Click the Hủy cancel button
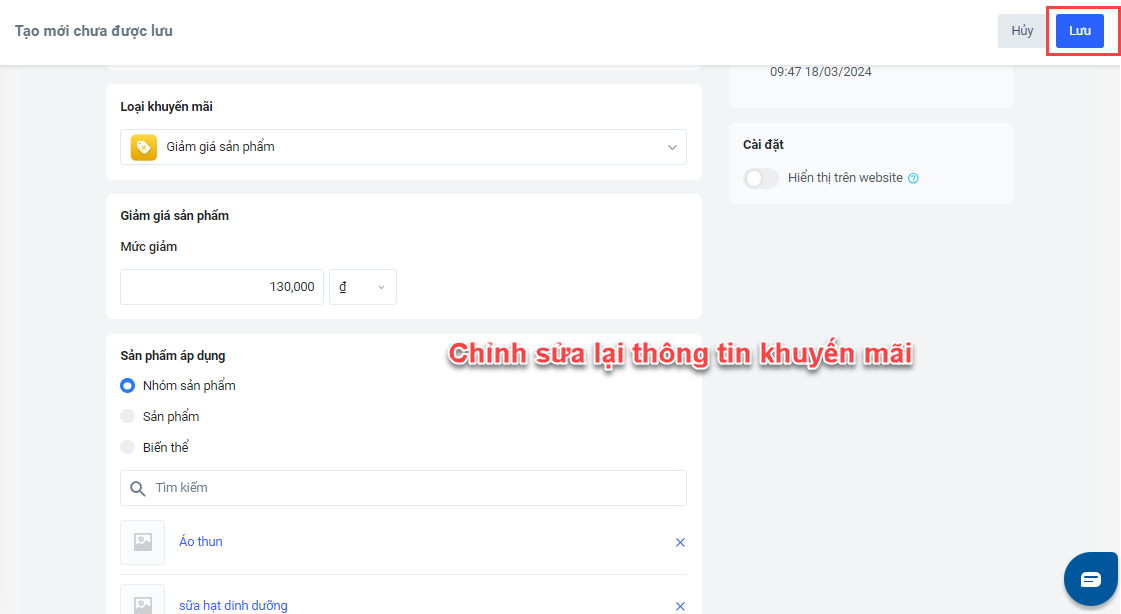This screenshot has height=614, width=1121. (1022, 31)
